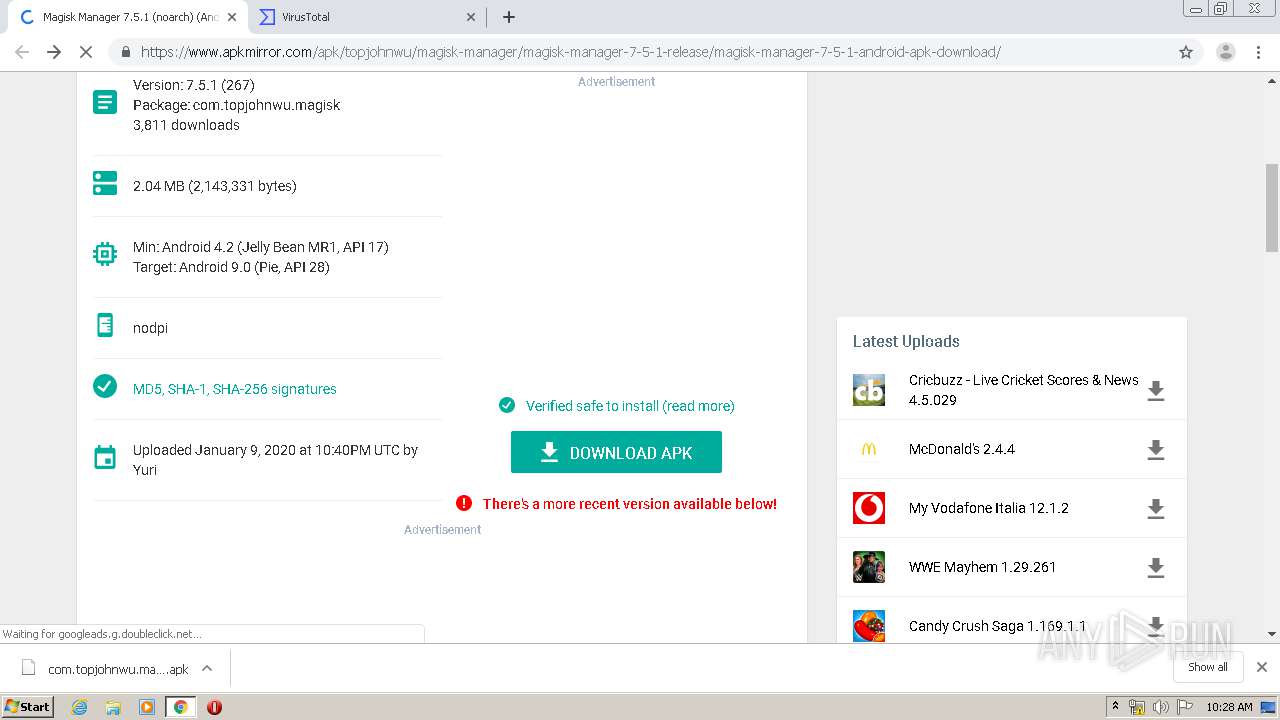
Task: Open volume control in system tray
Action: [1160, 707]
